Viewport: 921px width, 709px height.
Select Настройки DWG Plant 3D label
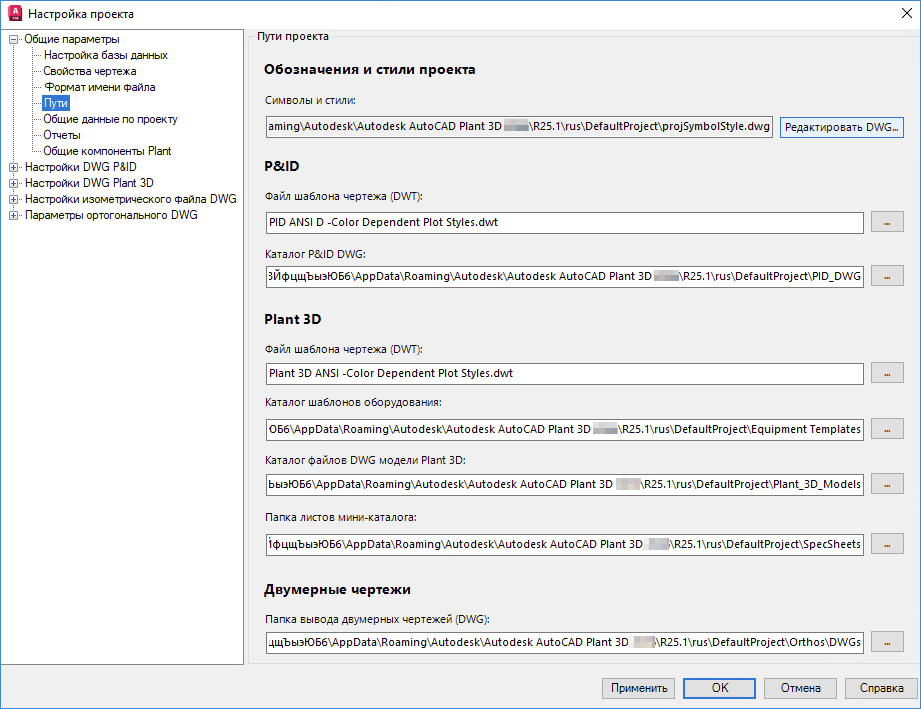click(89, 183)
